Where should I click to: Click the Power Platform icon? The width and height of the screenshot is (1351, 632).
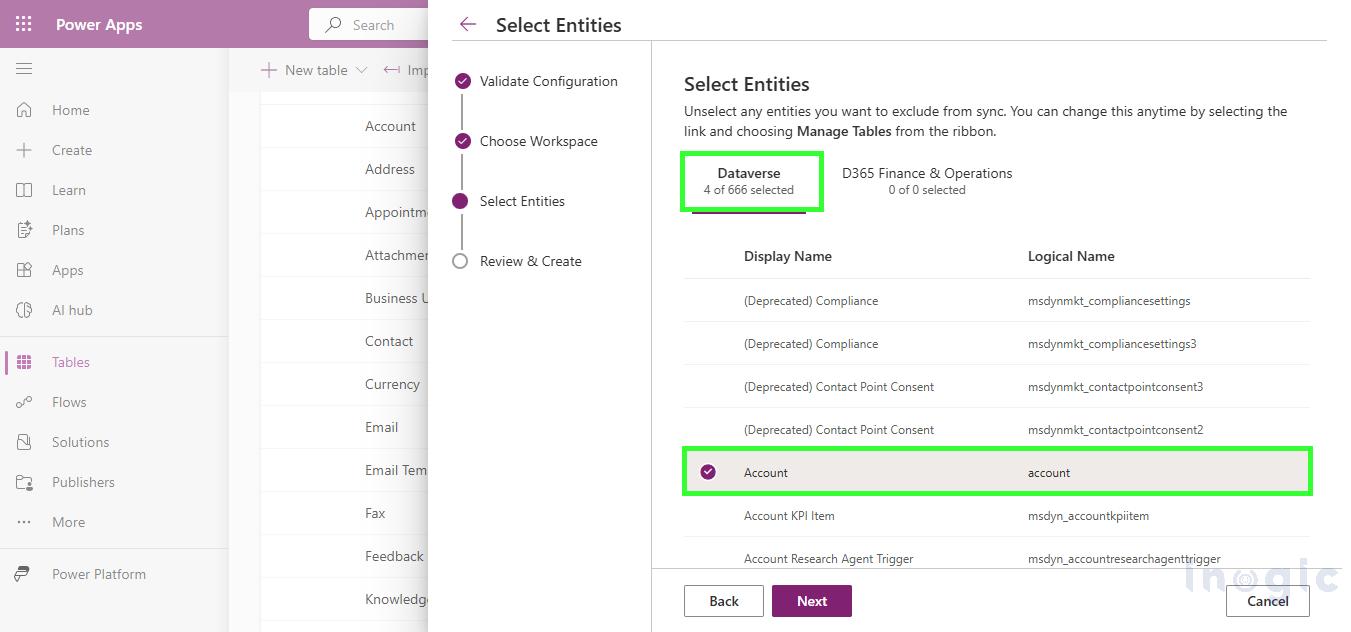pos(22,574)
